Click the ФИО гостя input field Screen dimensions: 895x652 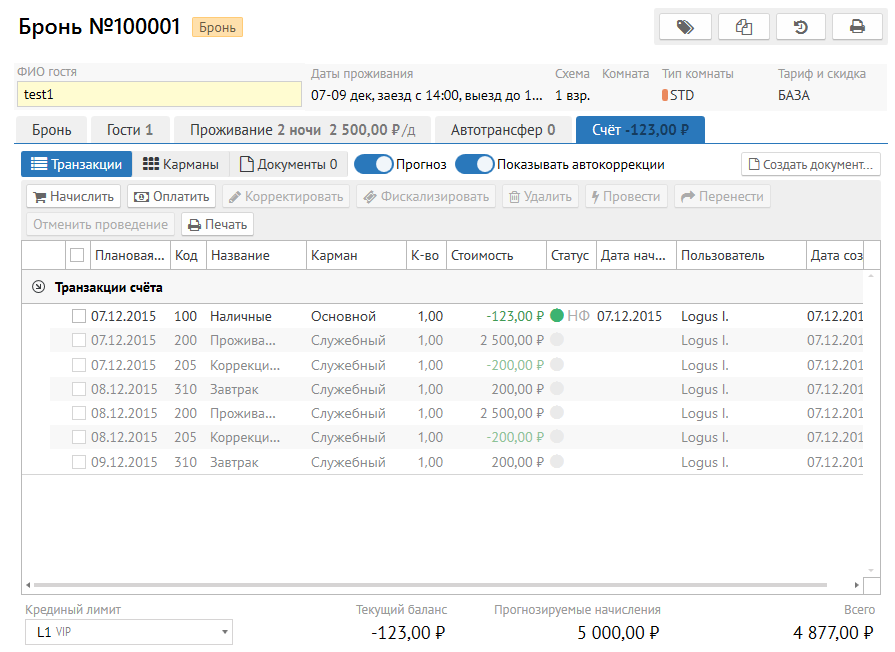tap(159, 95)
